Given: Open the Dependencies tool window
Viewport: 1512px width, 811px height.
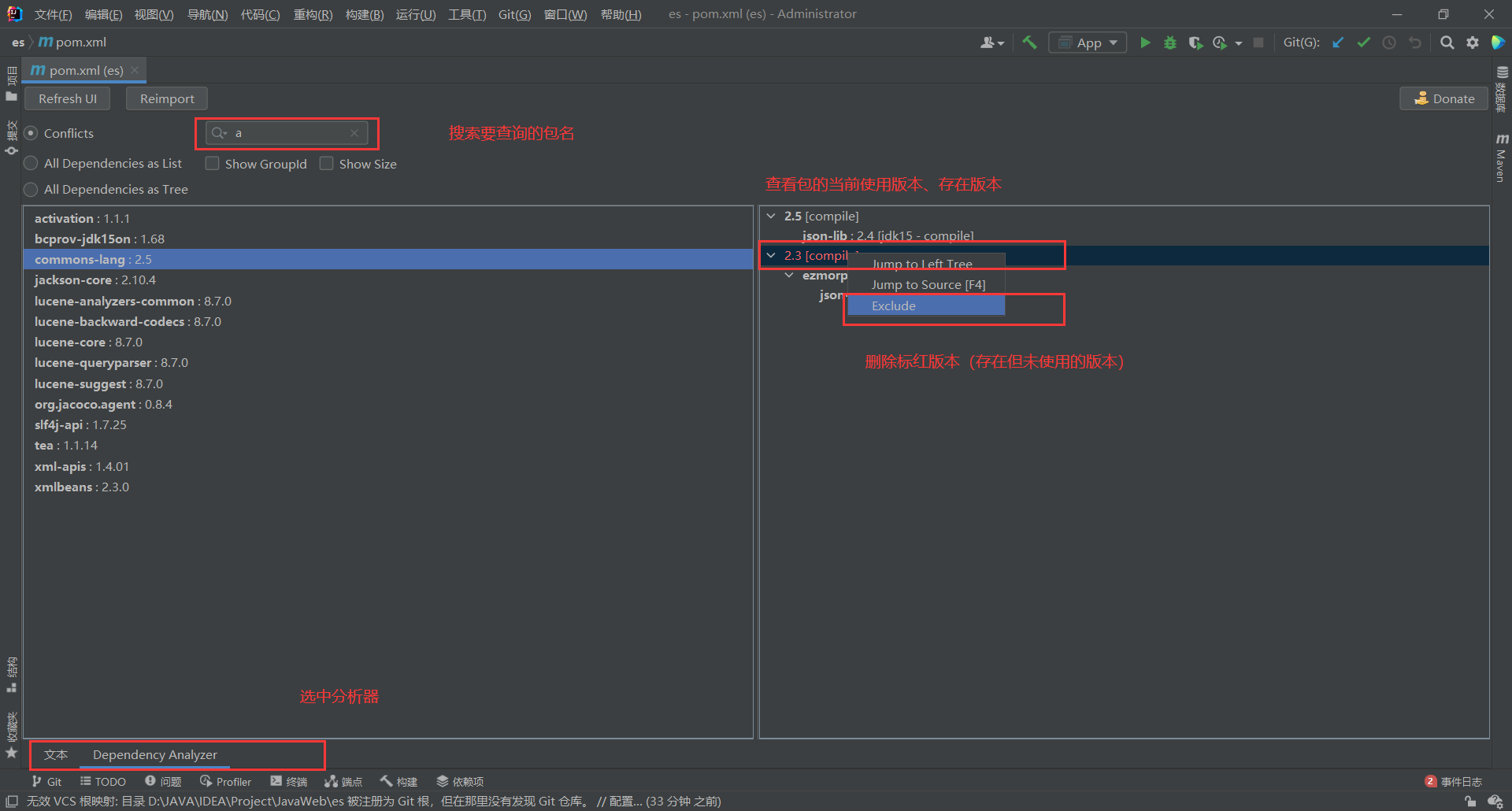Looking at the screenshot, I should click(460, 781).
